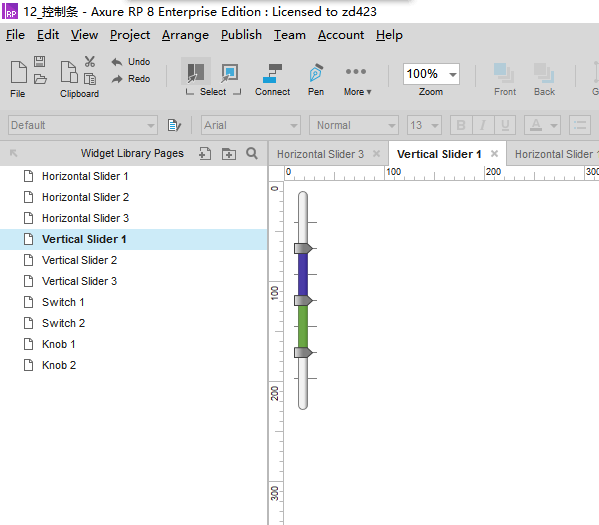Viewport: 599px width, 525px height.
Task: Activate the Select Intersected mode icon
Action: click(x=196, y=72)
